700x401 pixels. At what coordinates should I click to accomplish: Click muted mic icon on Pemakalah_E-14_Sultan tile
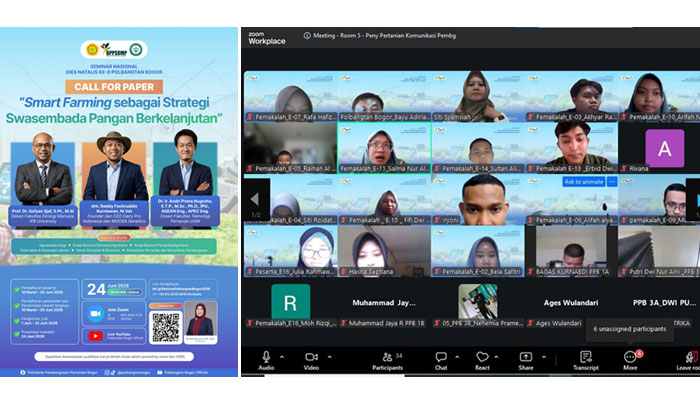coord(437,168)
